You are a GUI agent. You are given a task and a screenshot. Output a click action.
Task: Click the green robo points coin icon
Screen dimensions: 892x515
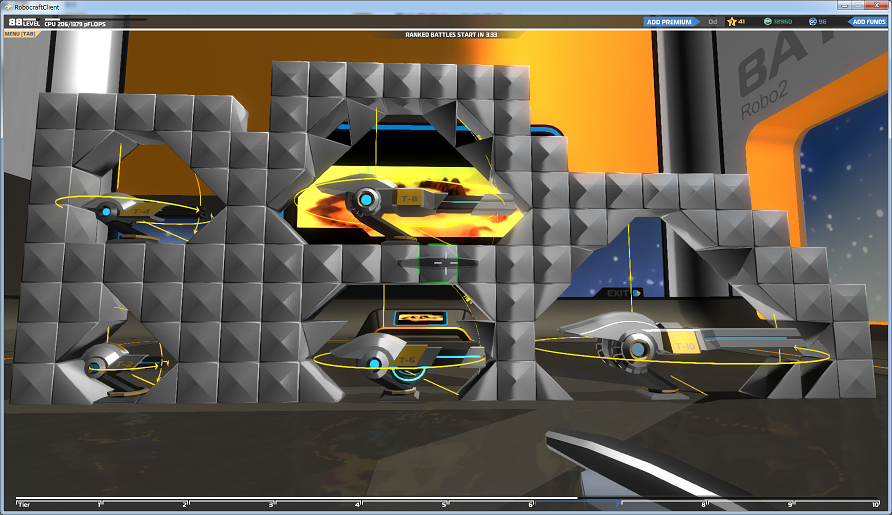pos(767,22)
